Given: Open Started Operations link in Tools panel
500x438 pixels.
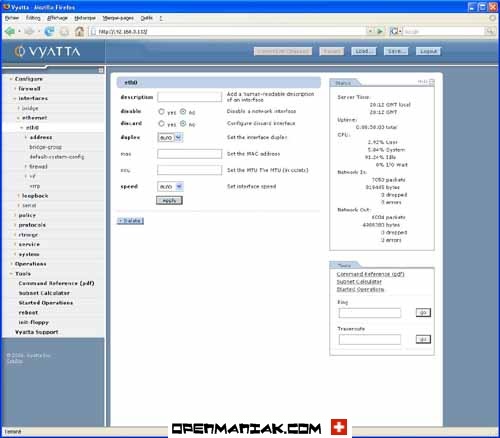Looking at the screenshot, I should click(360, 289).
